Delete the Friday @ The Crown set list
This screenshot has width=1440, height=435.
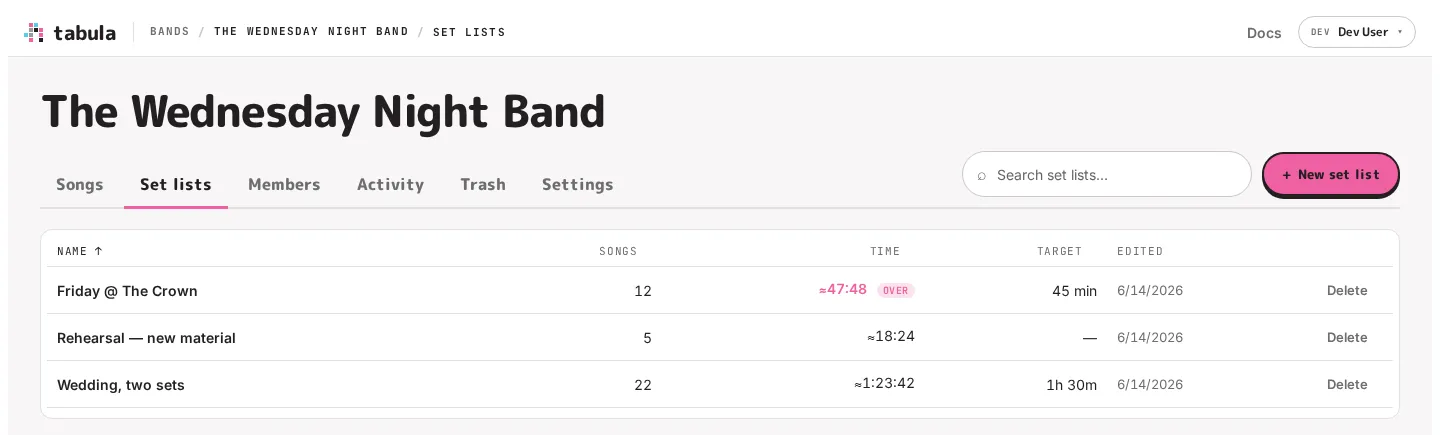pyautogui.click(x=1347, y=291)
